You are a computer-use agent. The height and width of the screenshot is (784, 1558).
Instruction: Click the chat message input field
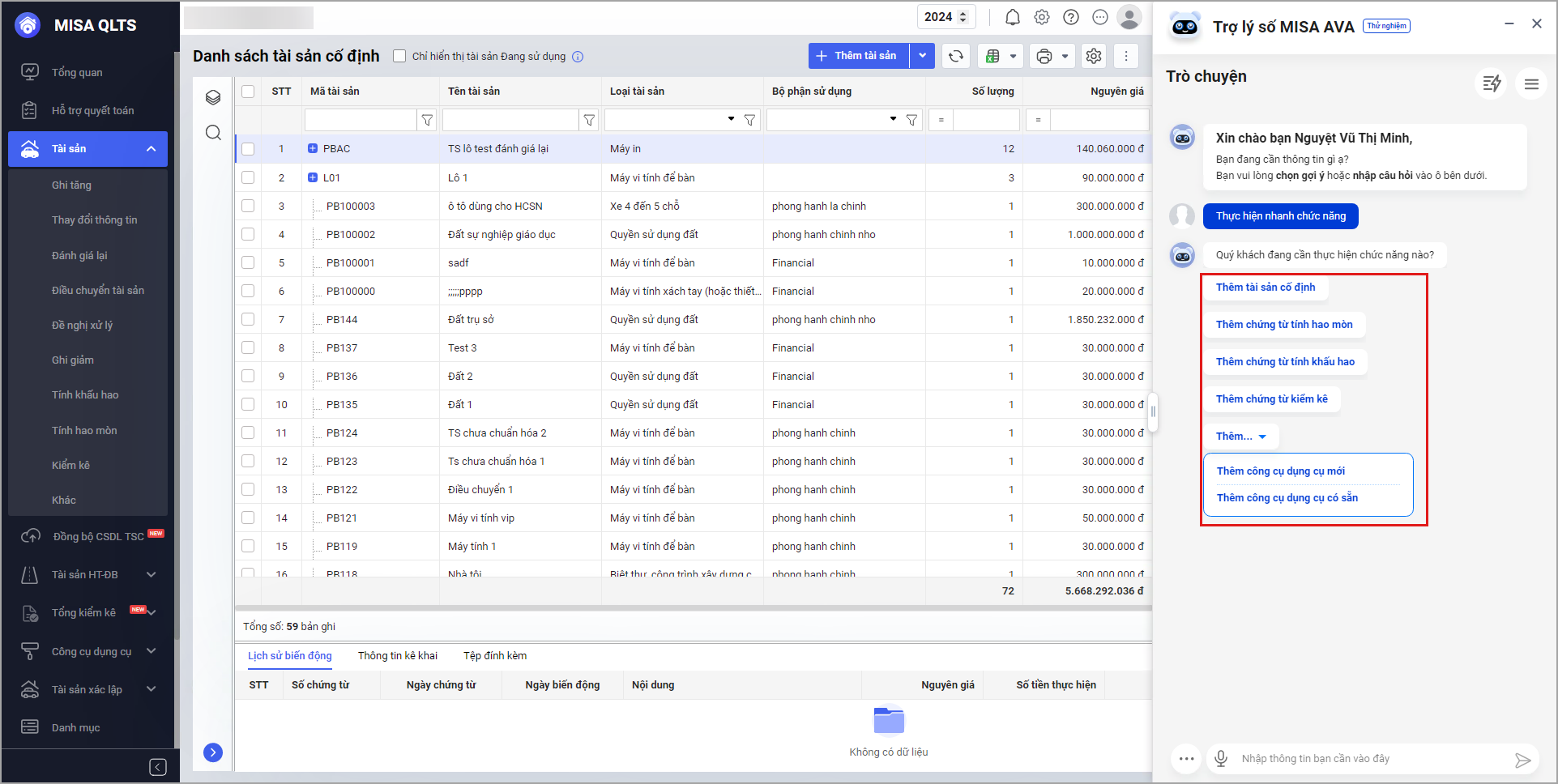click(1369, 758)
